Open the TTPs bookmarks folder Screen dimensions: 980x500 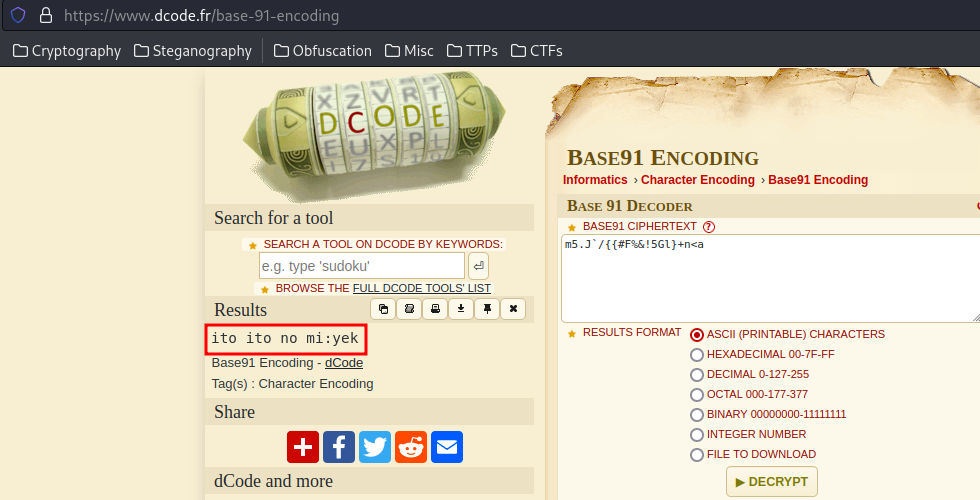(472, 51)
